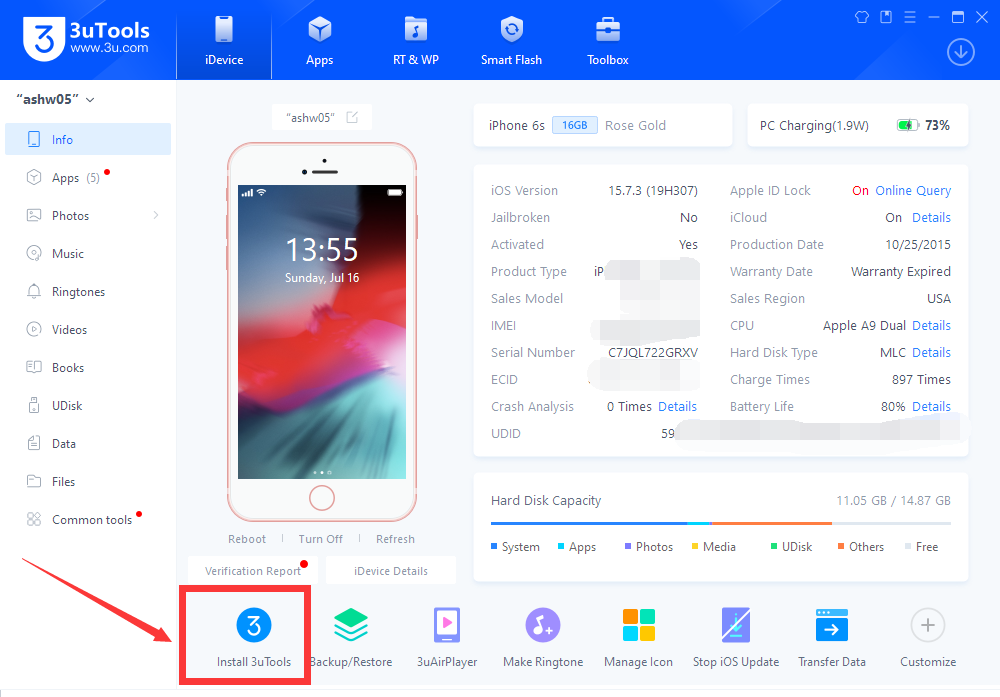Open Crash Analysis Details link

pyautogui.click(x=677, y=407)
